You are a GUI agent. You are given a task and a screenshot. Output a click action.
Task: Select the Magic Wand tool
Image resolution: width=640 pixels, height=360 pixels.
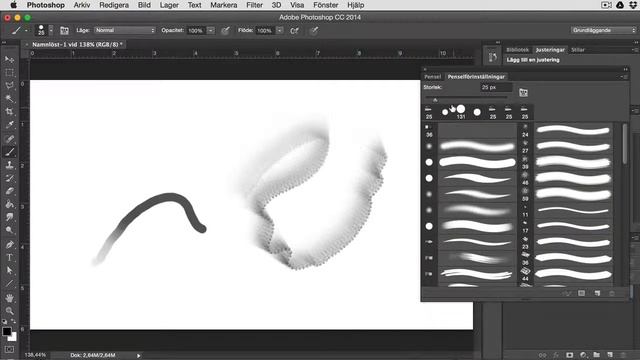[x=9, y=98]
